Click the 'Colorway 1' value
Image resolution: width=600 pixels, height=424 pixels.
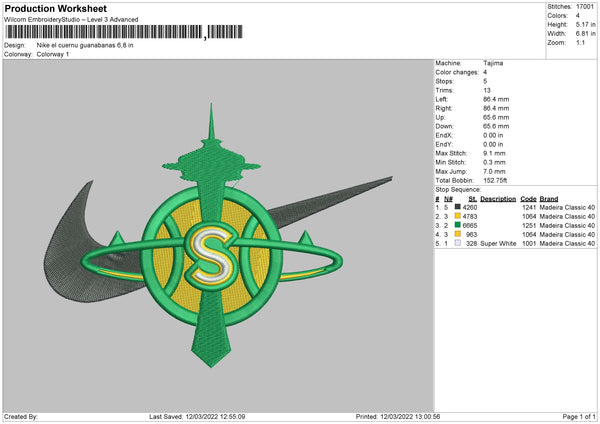pos(53,54)
